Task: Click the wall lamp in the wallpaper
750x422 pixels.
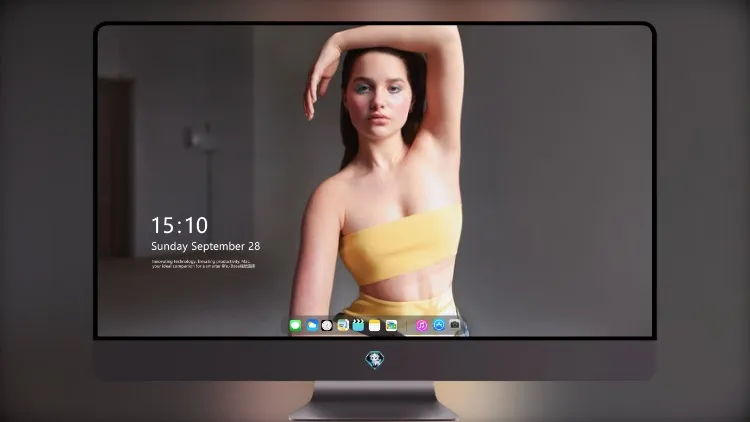Action: 201,140
